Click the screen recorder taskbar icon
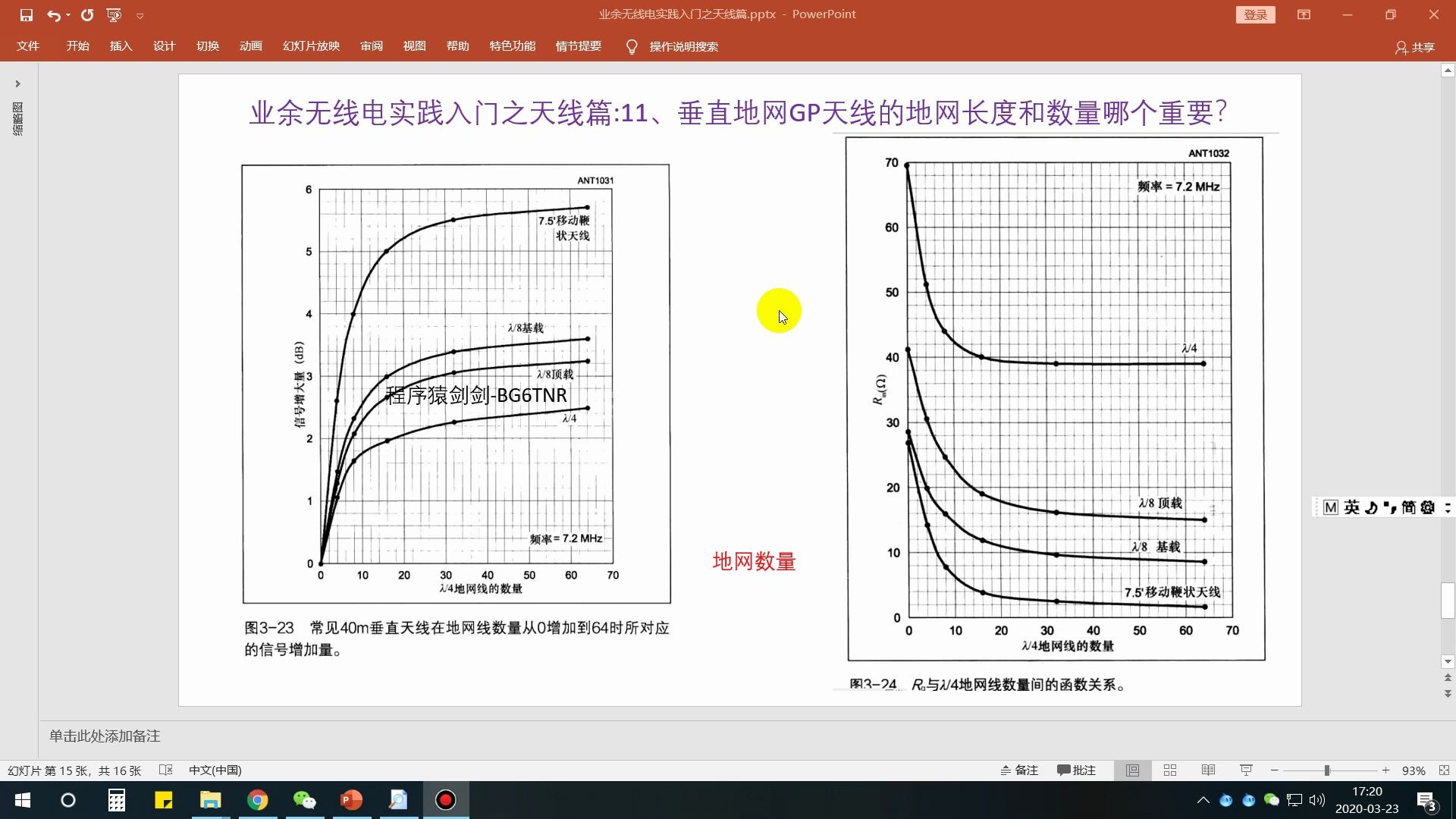This screenshot has width=1456, height=819. point(446,800)
